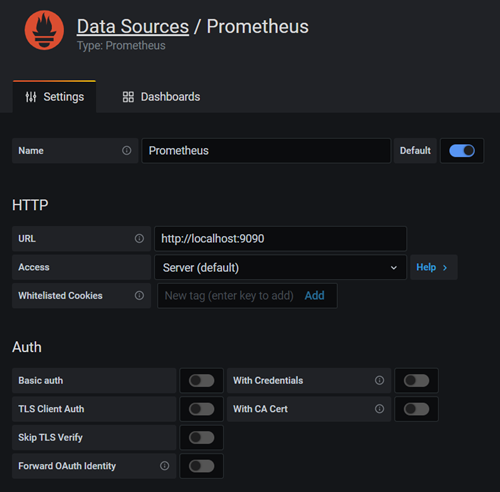500x492 pixels.
Task: Click the grid icon on Dashboards tab
Action: [x=128, y=97]
